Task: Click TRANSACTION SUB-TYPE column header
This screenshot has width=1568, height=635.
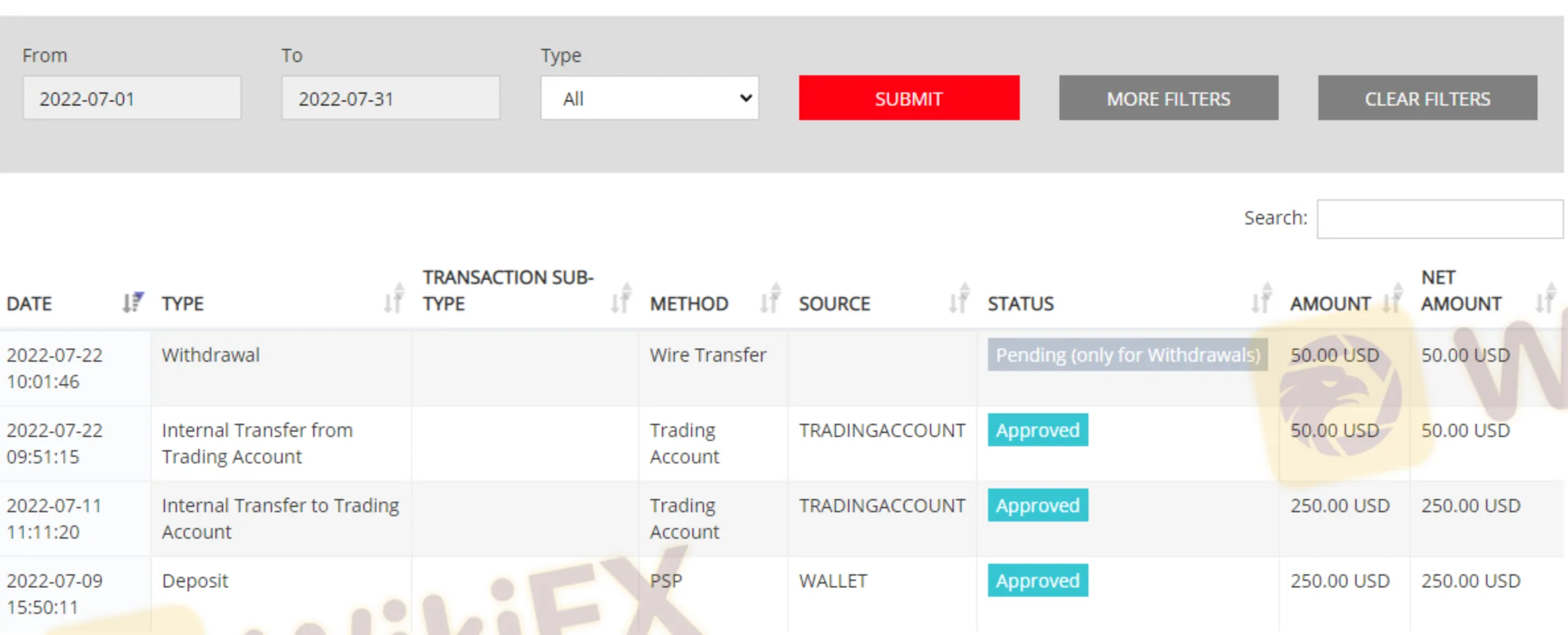Action: 509,290
